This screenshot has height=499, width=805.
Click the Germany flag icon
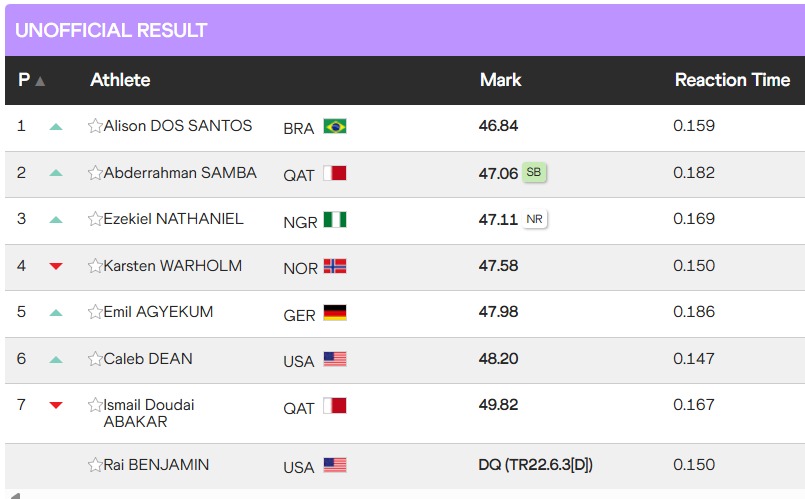[334, 313]
